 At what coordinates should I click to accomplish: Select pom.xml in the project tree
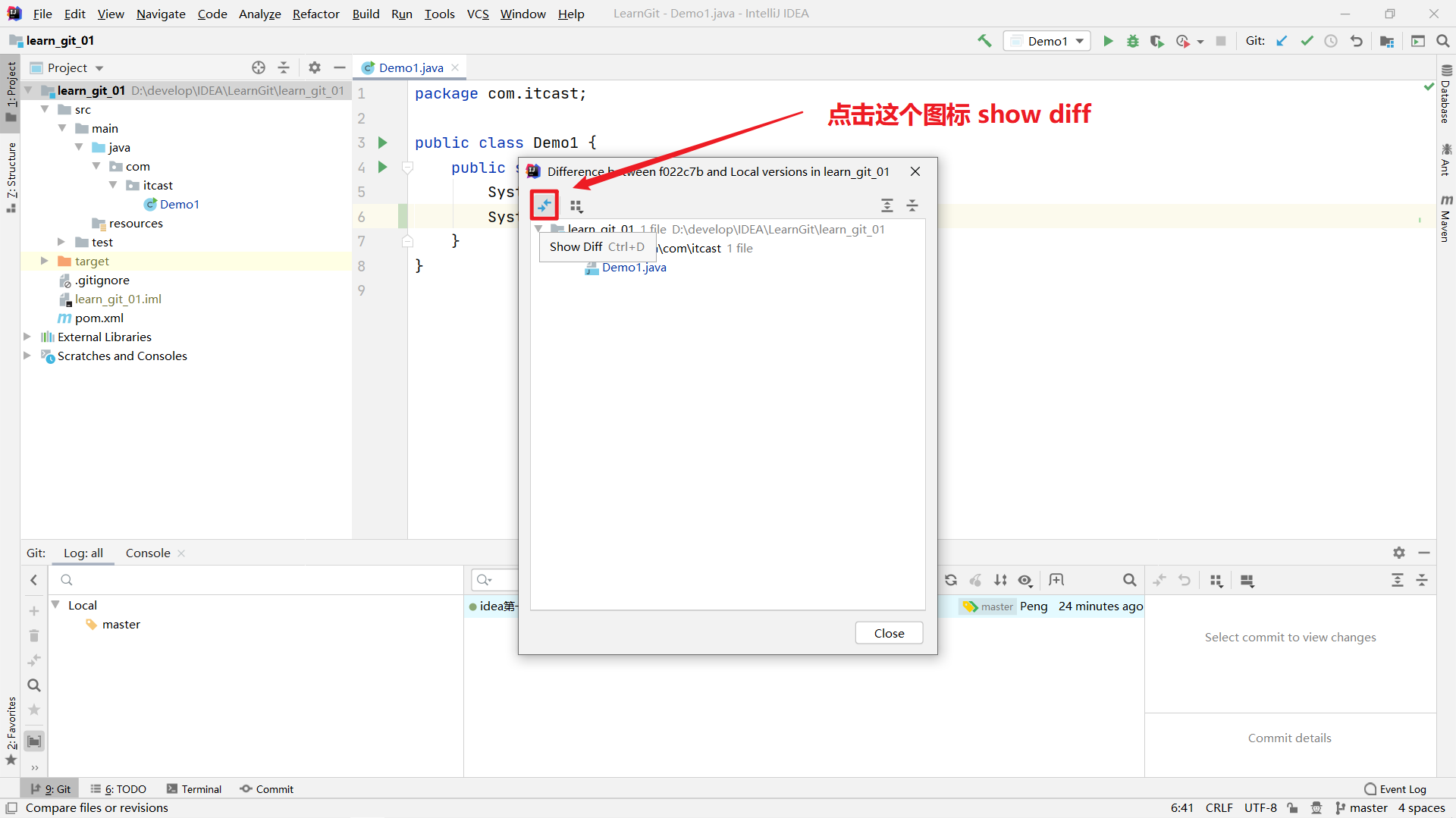(91, 318)
